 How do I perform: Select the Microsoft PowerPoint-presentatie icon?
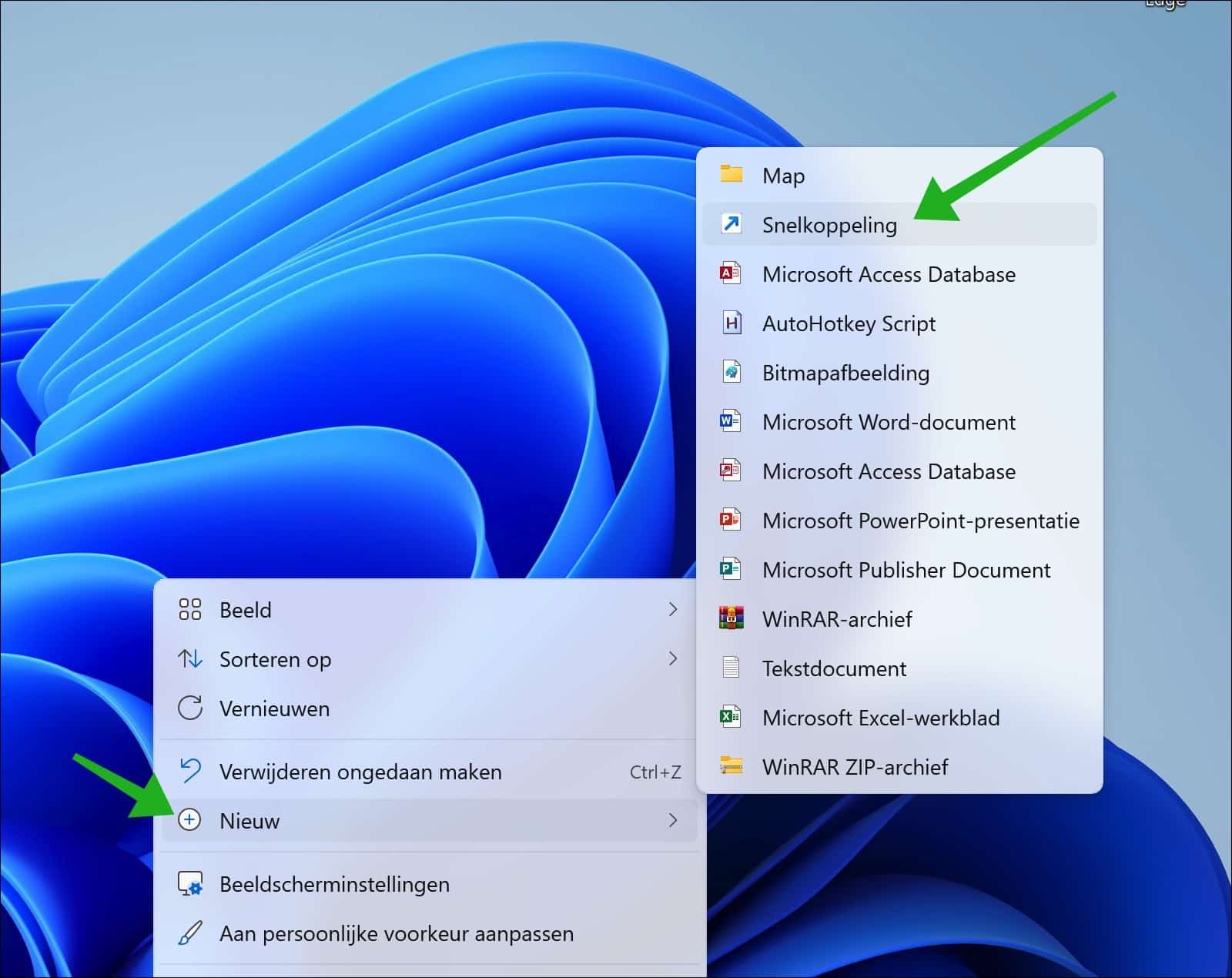coord(731,521)
